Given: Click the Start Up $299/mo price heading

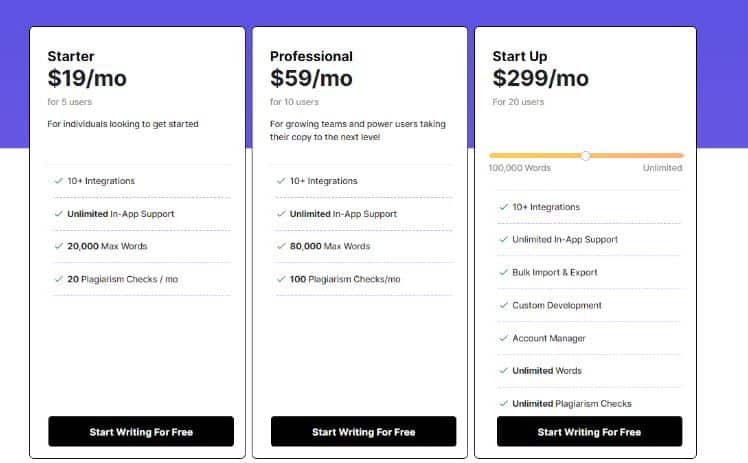Looking at the screenshot, I should [540, 78].
